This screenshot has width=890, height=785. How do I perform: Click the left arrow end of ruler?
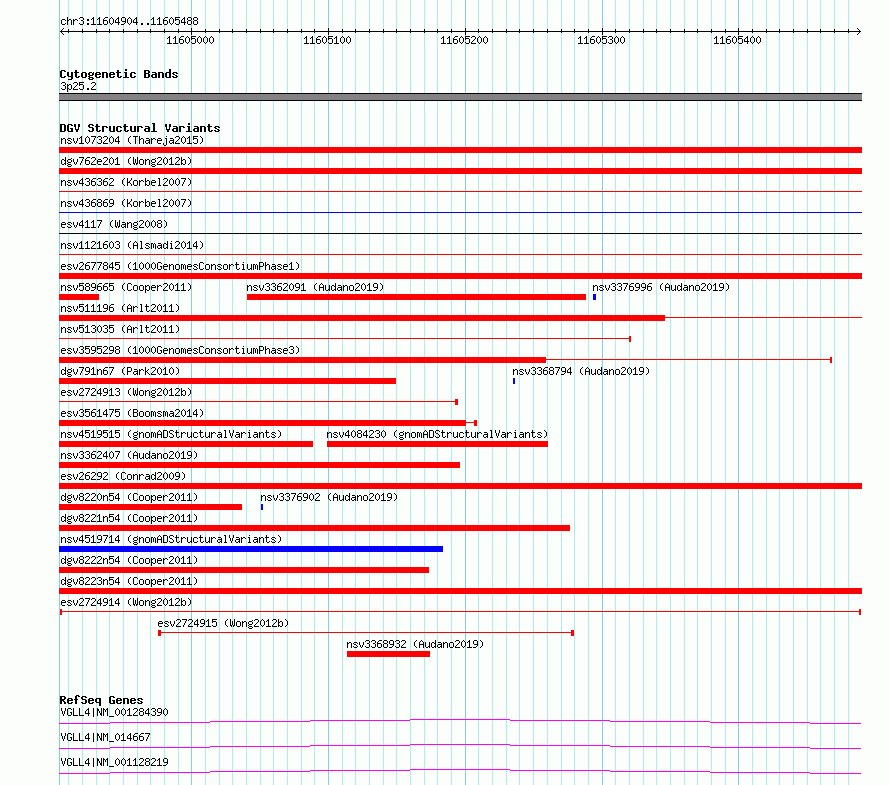coord(62,32)
